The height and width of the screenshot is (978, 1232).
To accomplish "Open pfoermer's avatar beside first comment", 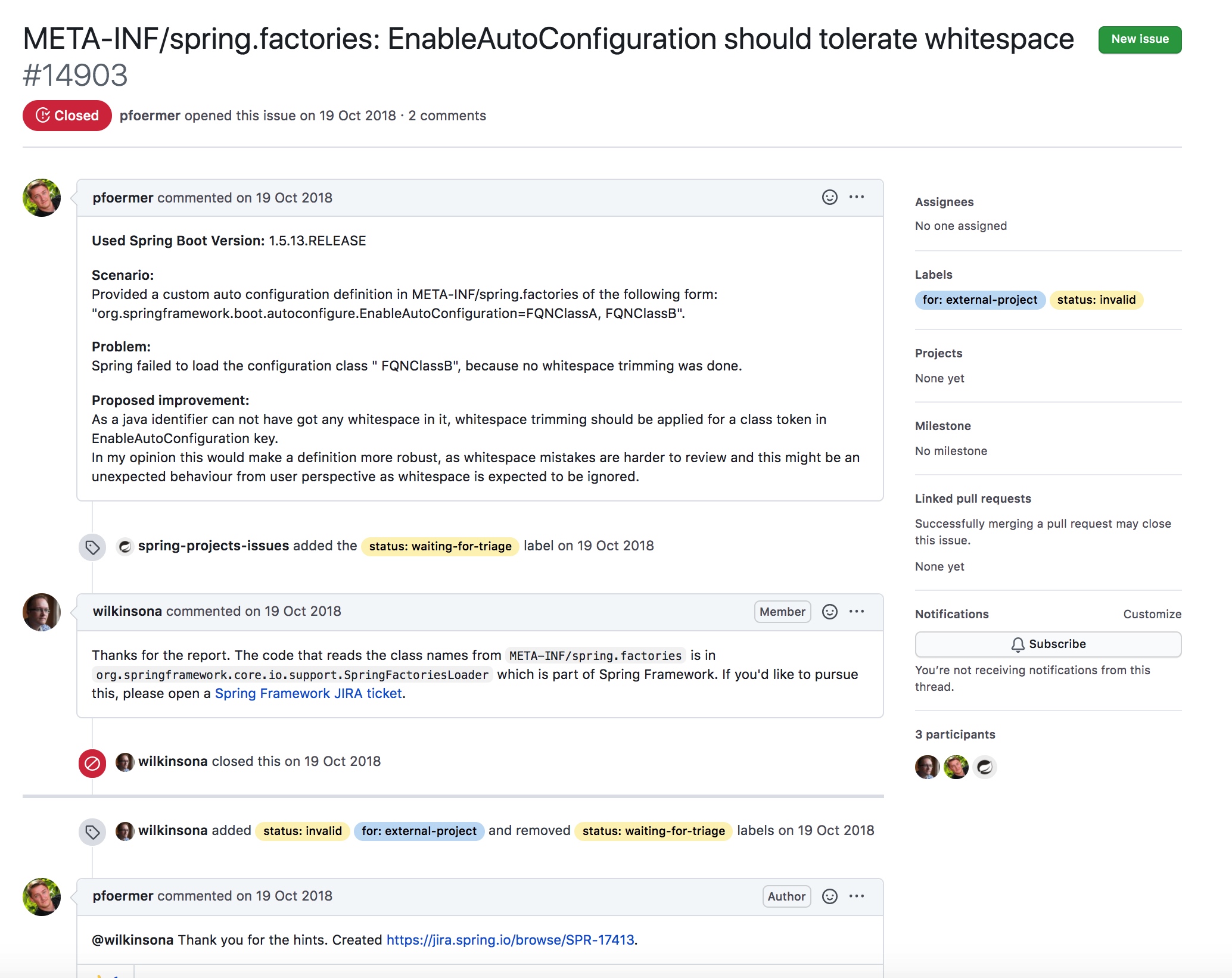I will [42, 198].
